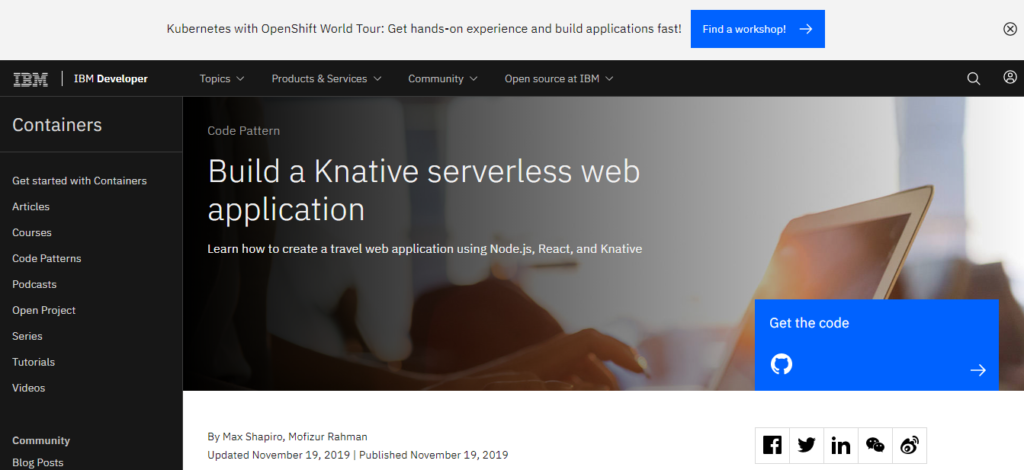The width and height of the screenshot is (1024, 470).
Task: Open Articles in the sidebar
Action: (x=31, y=206)
